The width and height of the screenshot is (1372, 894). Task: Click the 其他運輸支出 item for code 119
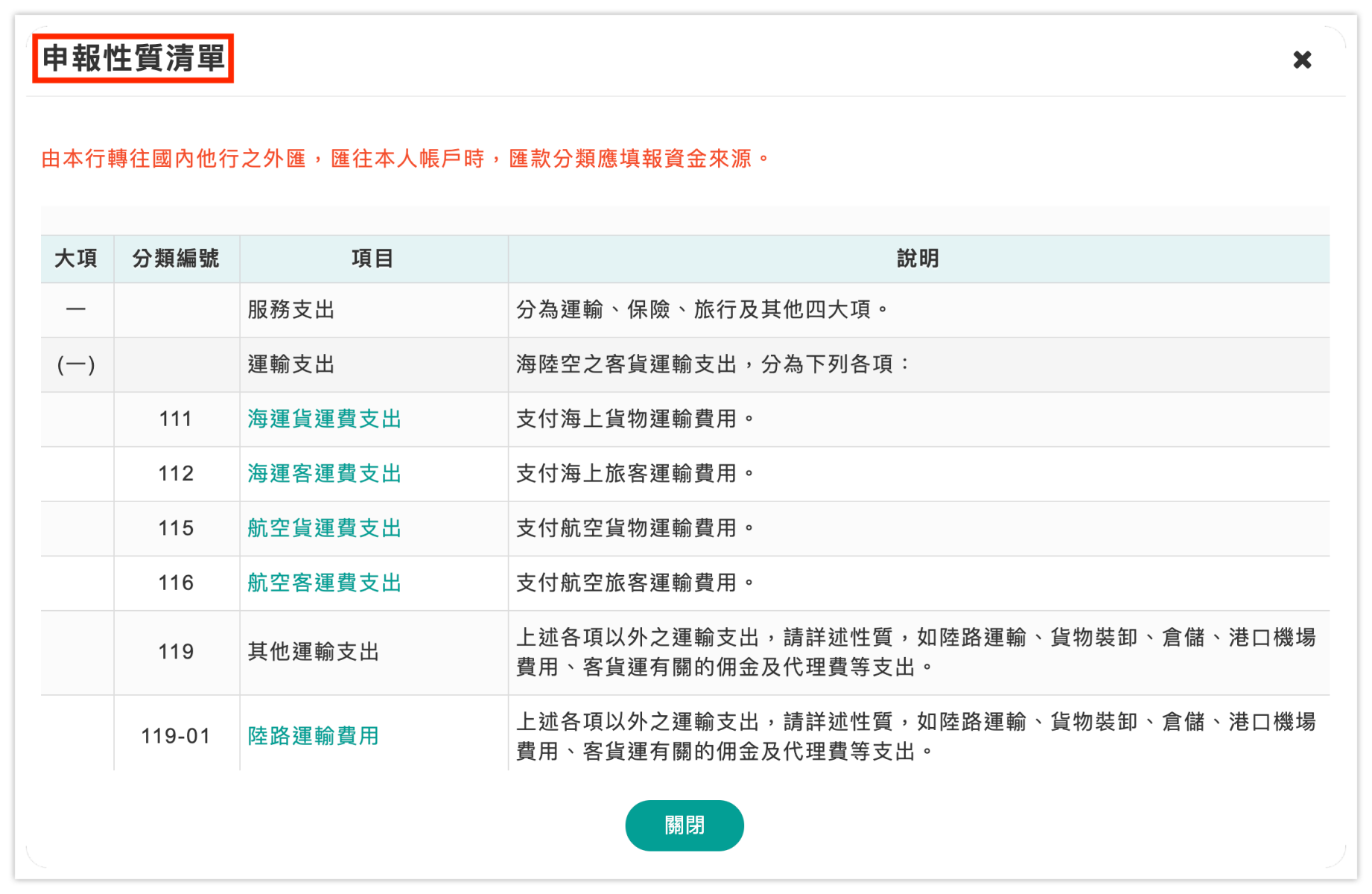[x=314, y=652]
